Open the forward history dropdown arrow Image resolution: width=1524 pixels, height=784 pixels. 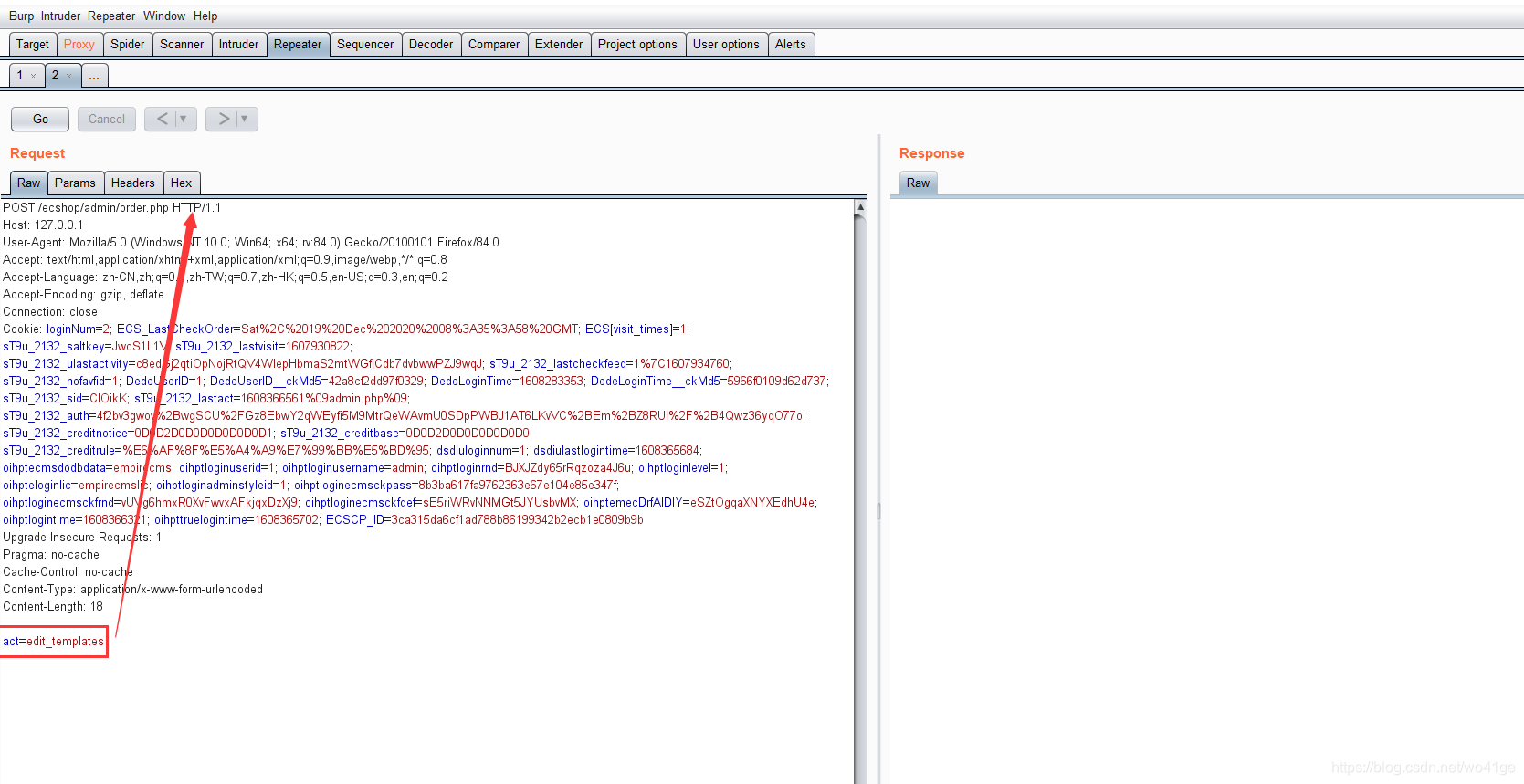point(246,119)
